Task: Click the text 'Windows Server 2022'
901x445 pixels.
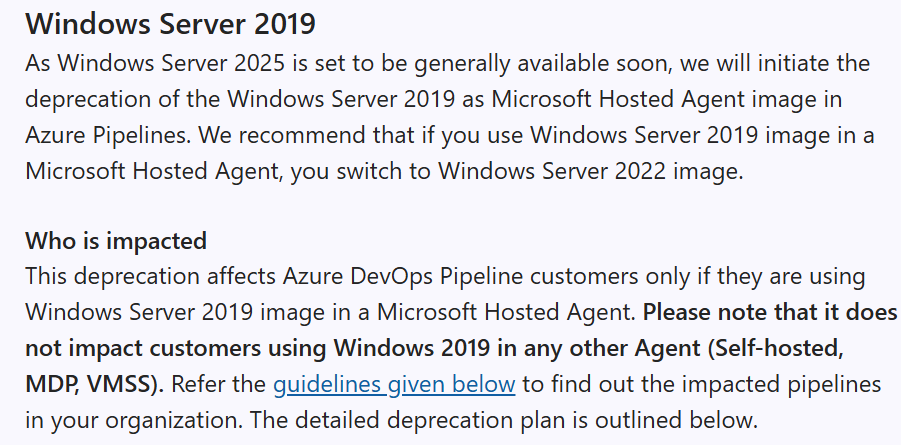Action: click(x=552, y=171)
